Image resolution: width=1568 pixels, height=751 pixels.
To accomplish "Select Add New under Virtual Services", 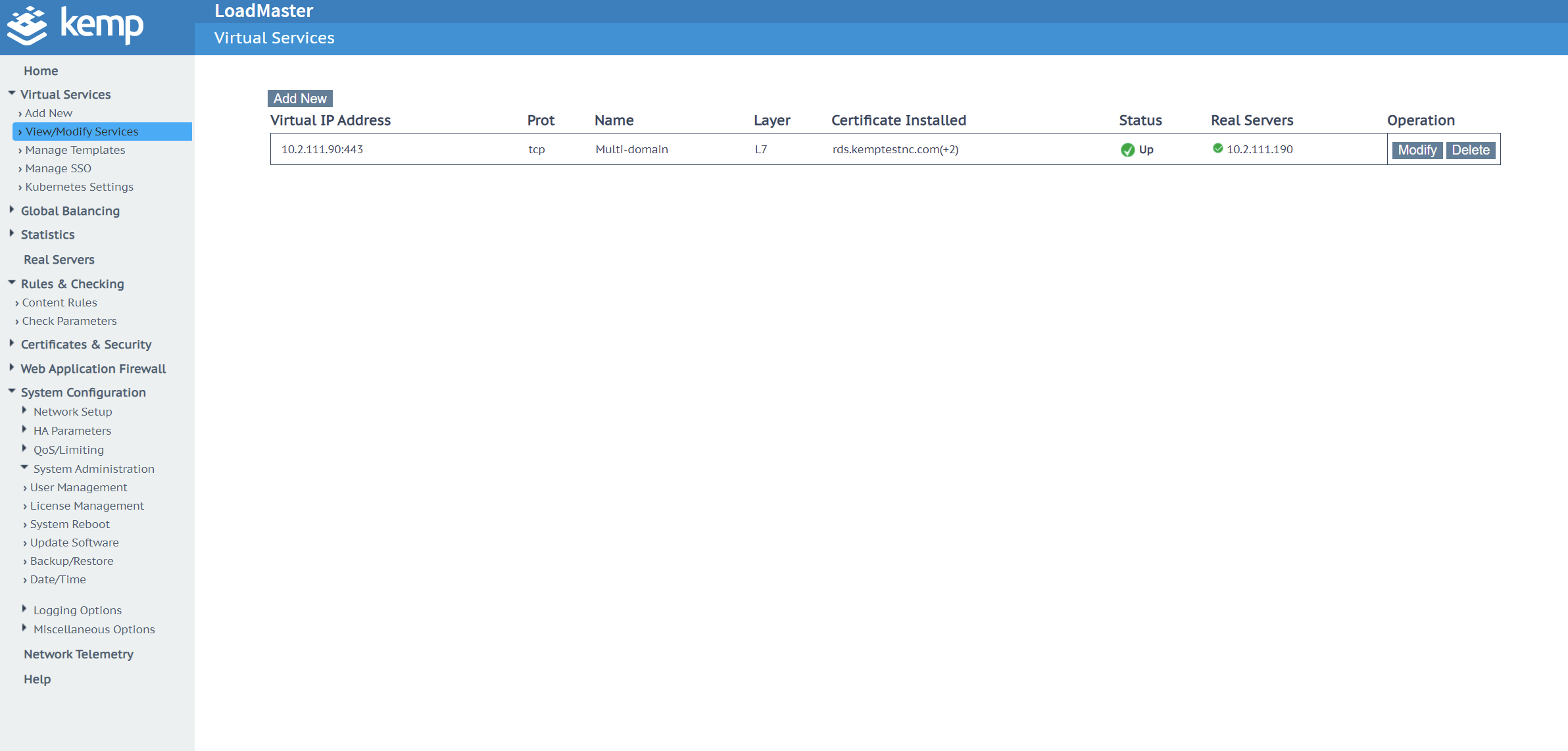I will tap(49, 113).
